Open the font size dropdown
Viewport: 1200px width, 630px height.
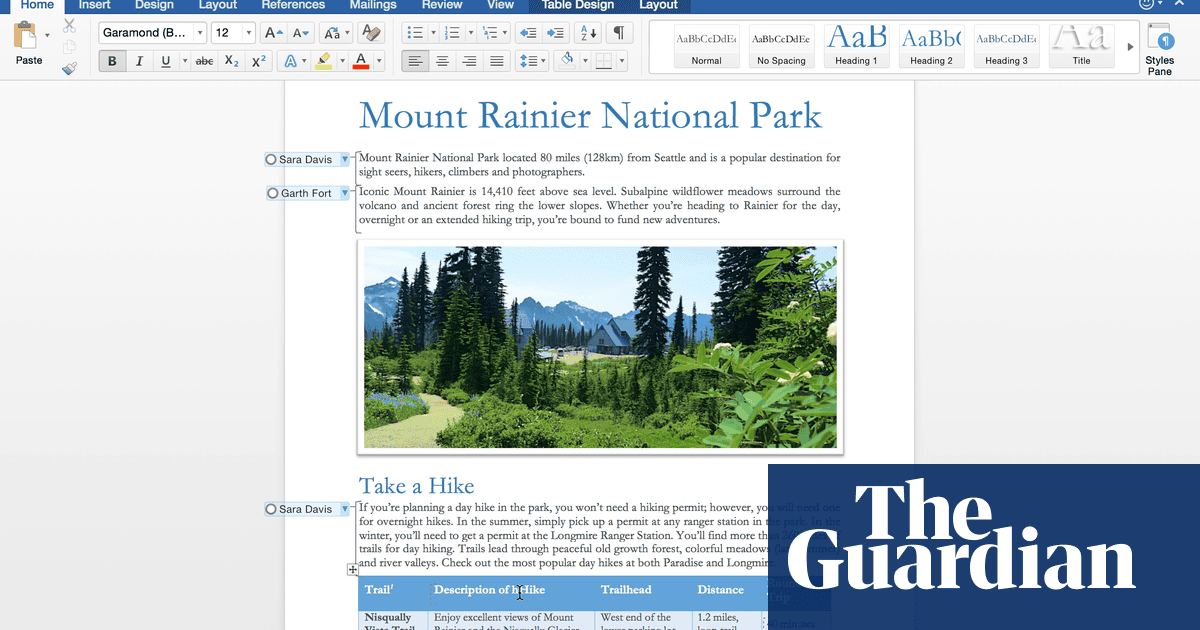[x=248, y=33]
